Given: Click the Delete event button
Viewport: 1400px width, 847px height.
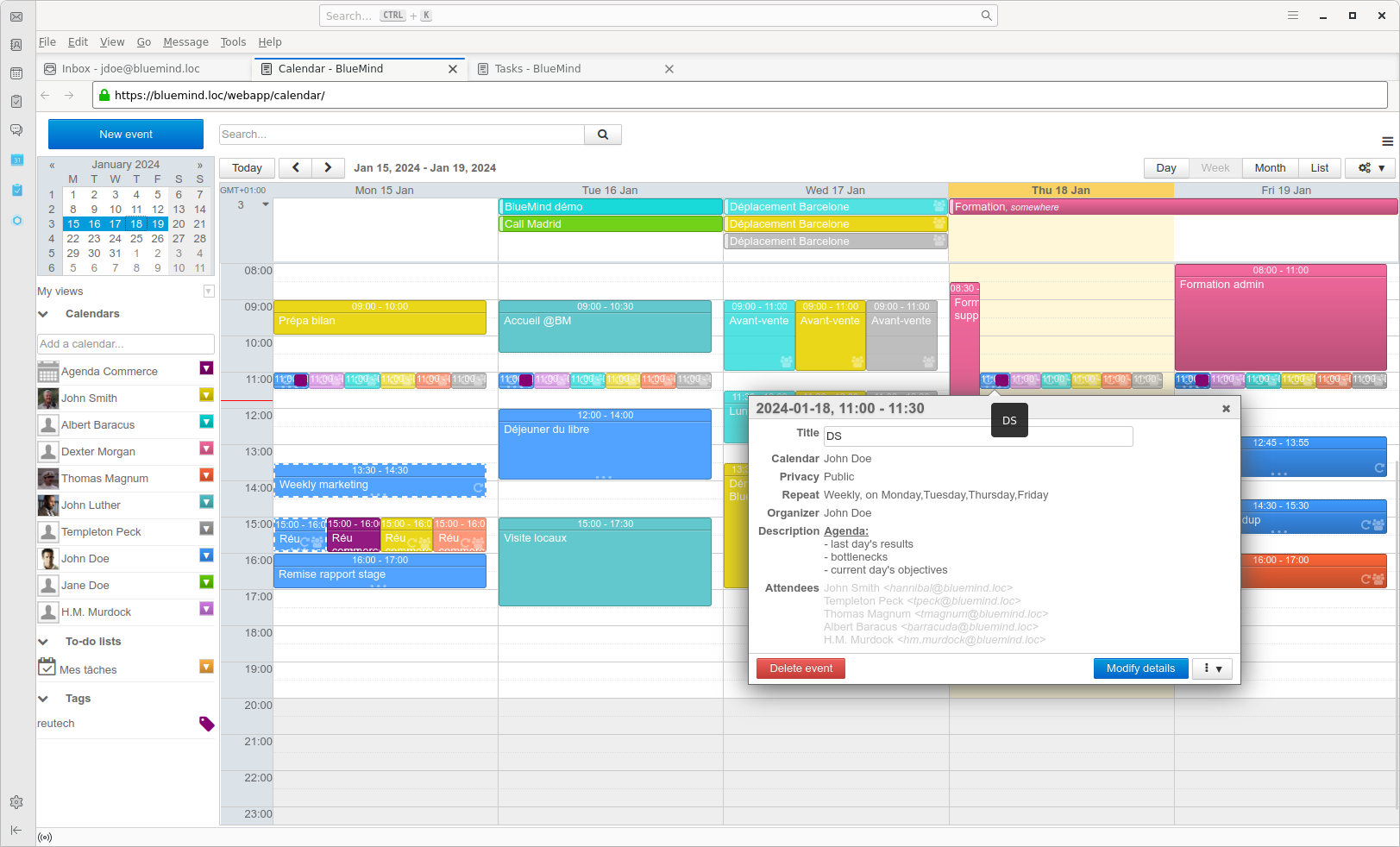Looking at the screenshot, I should [x=800, y=668].
